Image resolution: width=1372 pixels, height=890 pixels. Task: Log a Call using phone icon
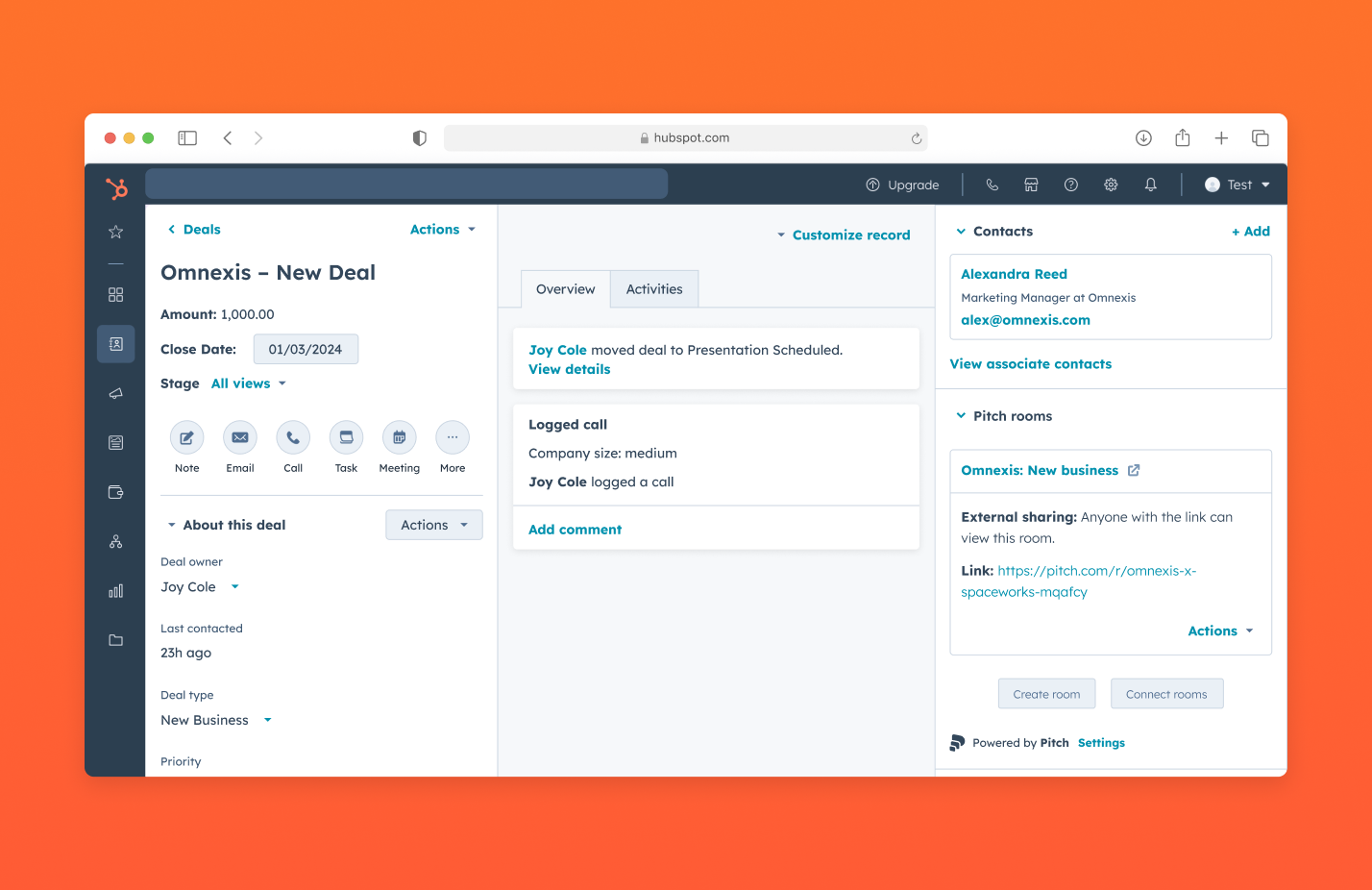tap(293, 437)
